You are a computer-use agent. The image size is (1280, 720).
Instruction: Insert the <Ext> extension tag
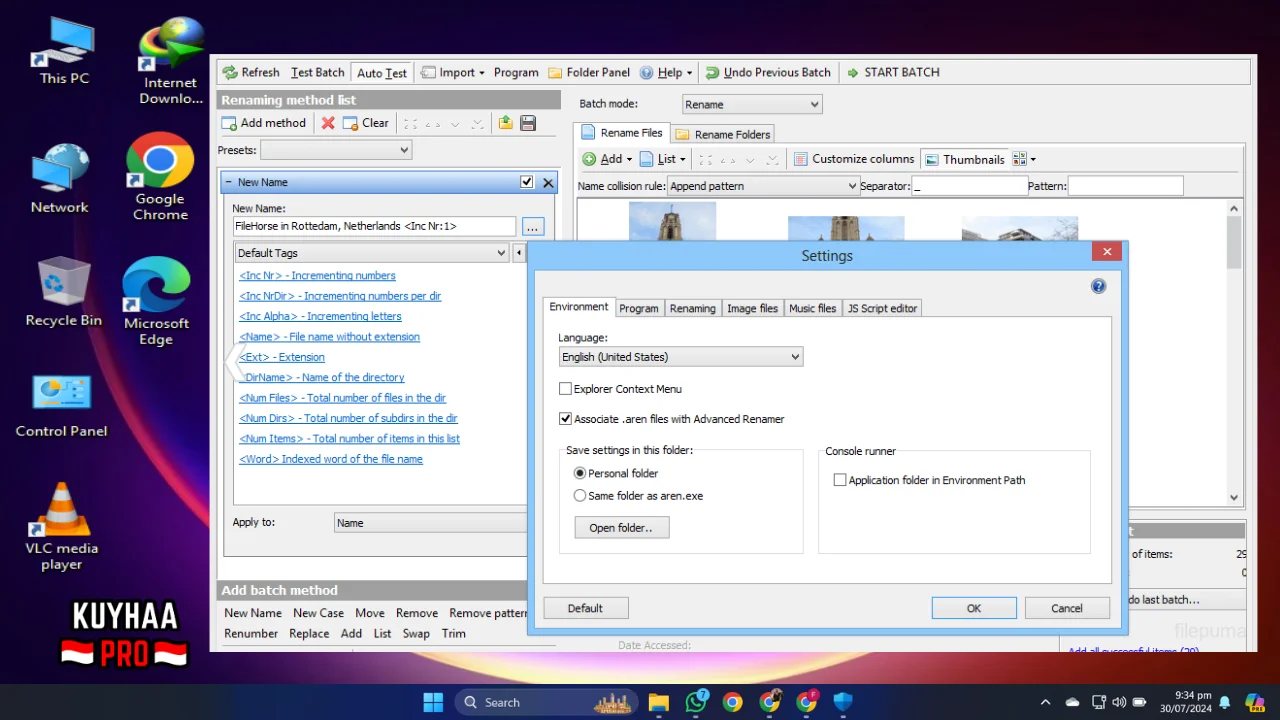tap(282, 357)
